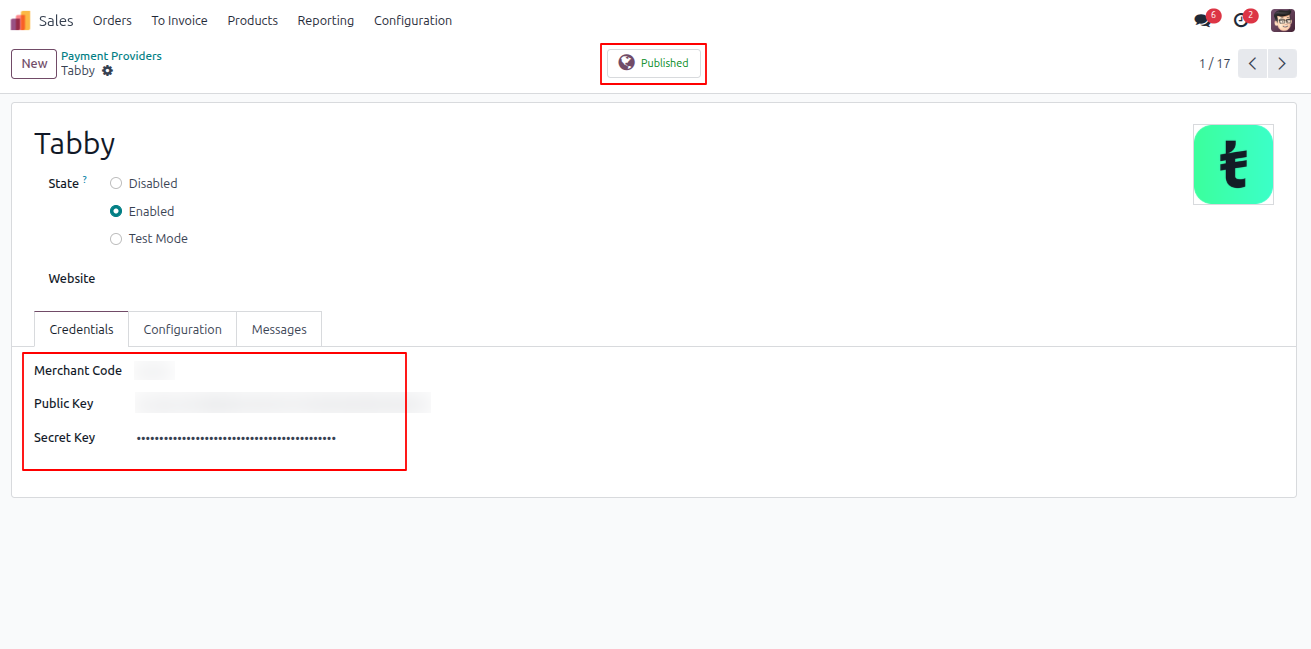Click the 1 / 17 record counter
The height and width of the screenshot is (649, 1311).
tap(1214, 63)
